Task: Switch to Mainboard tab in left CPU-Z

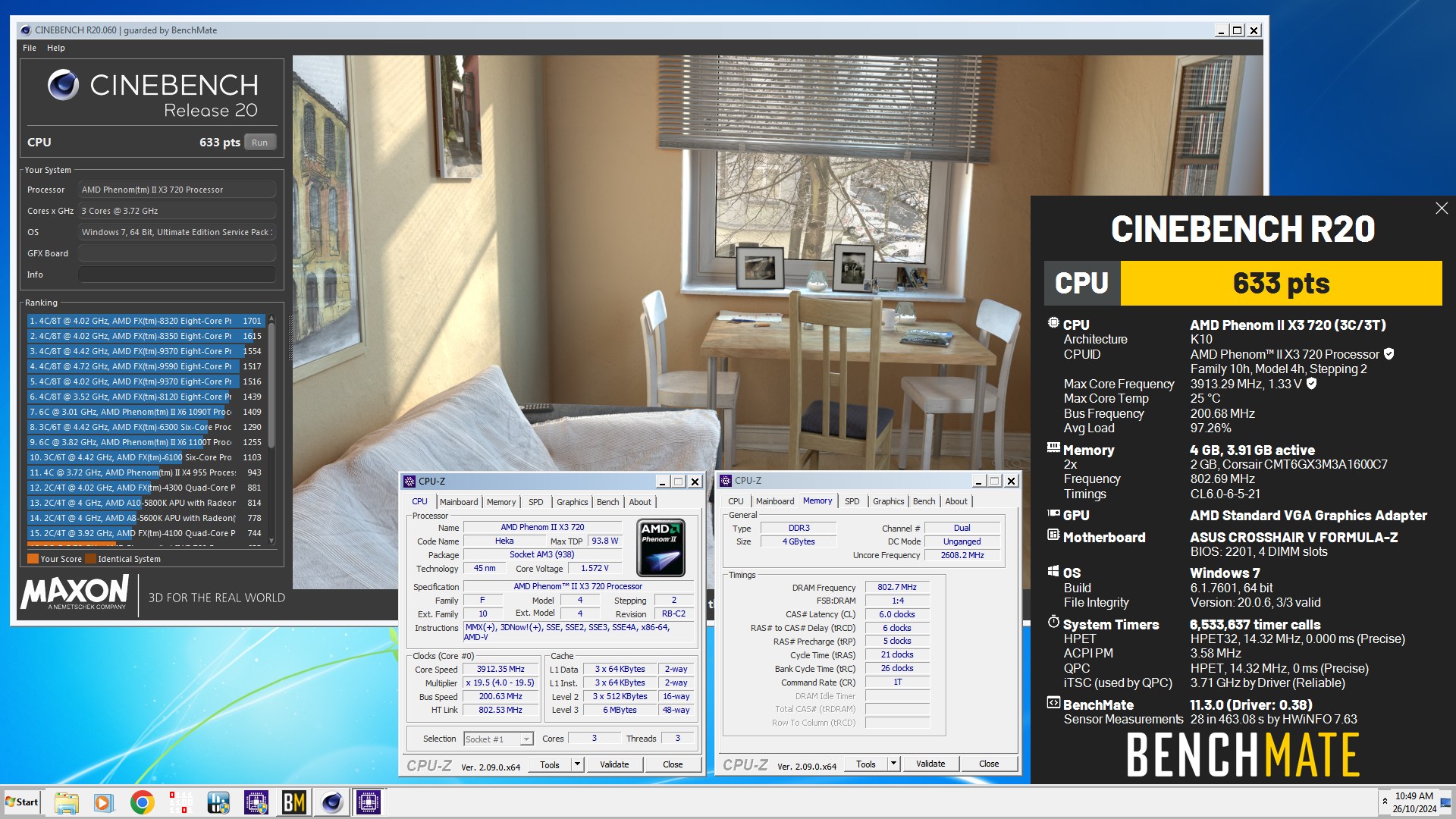Action: [x=459, y=502]
